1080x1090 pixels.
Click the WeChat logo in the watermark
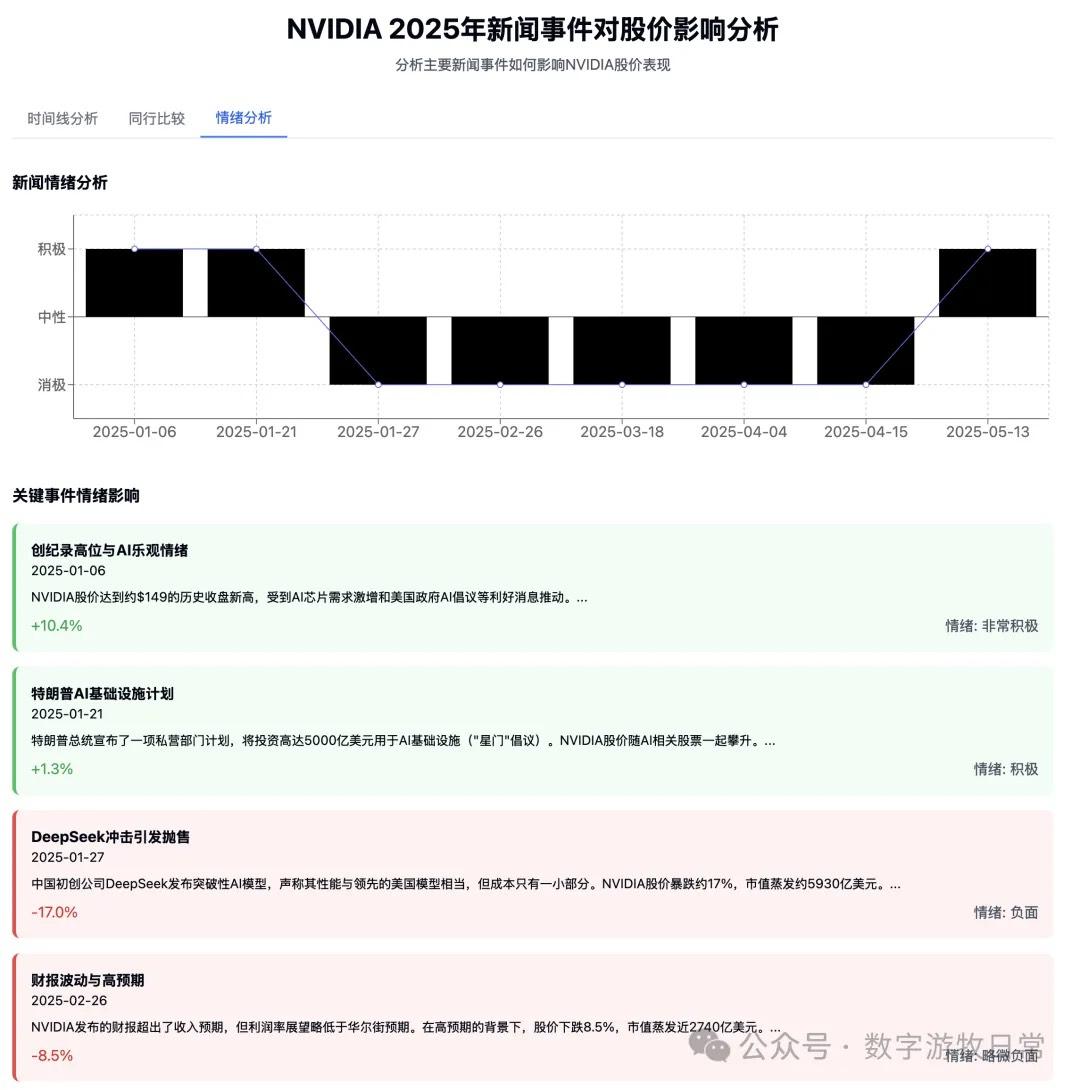pos(716,1047)
